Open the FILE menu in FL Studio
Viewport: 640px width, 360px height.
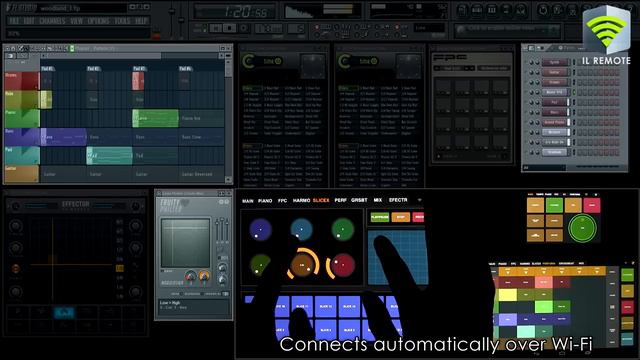[x=13, y=21]
